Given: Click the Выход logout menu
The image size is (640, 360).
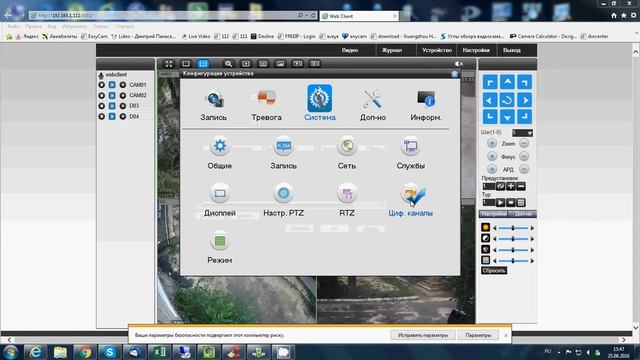Looking at the screenshot, I should pos(512,50).
